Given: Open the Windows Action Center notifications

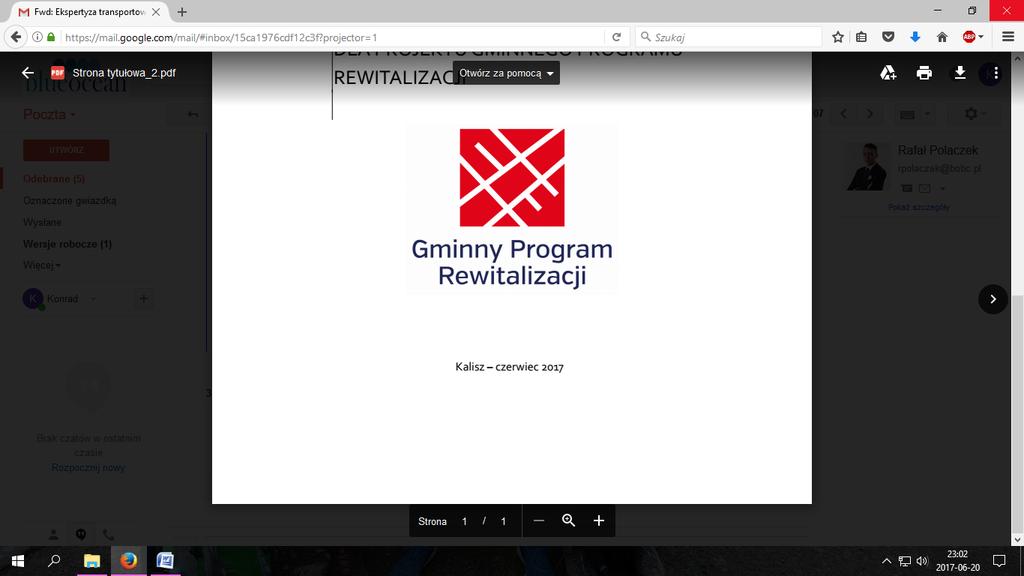Looking at the screenshot, I should 999,561.
